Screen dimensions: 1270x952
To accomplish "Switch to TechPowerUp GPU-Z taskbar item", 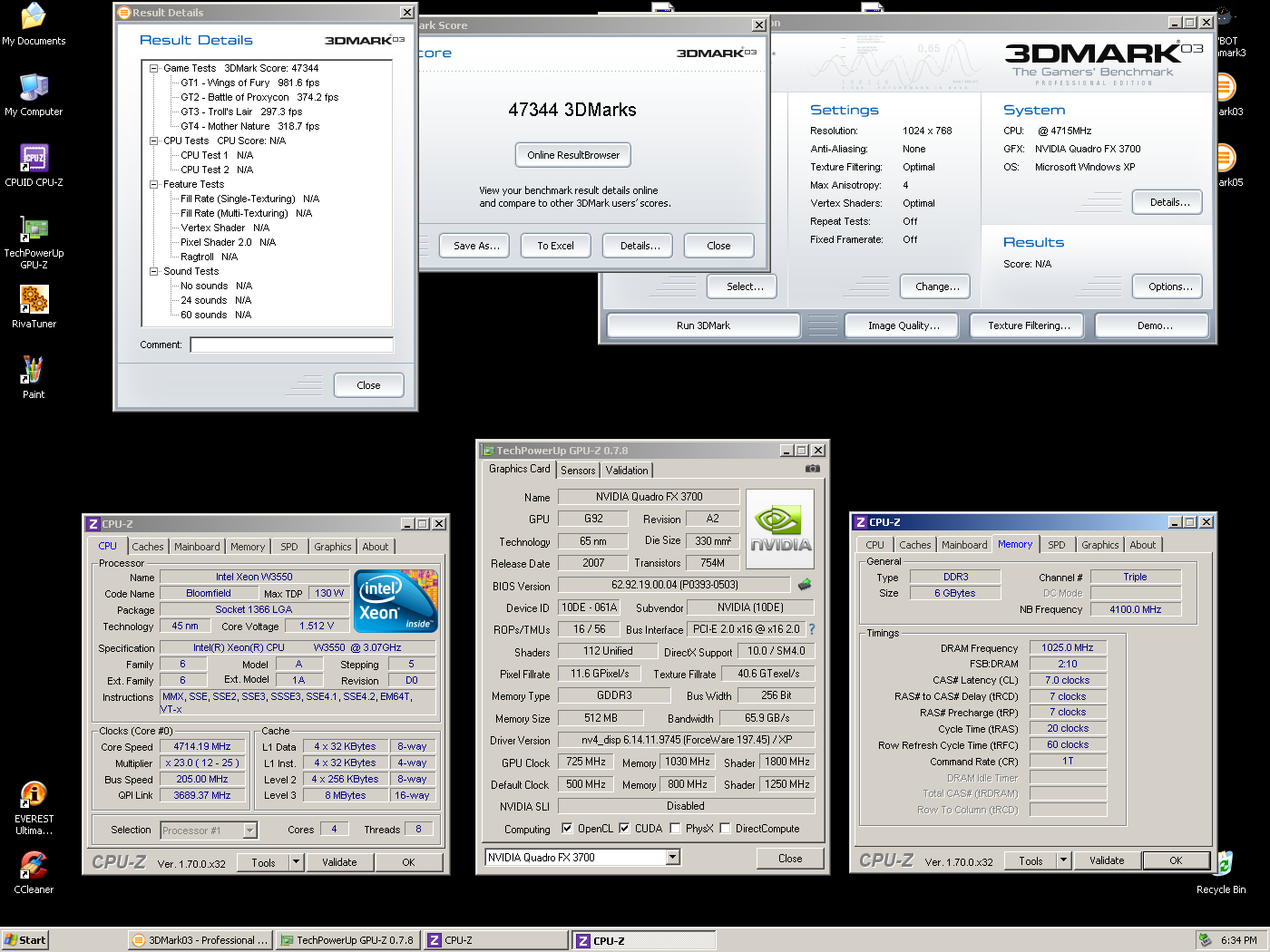I will tap(347, 940).
